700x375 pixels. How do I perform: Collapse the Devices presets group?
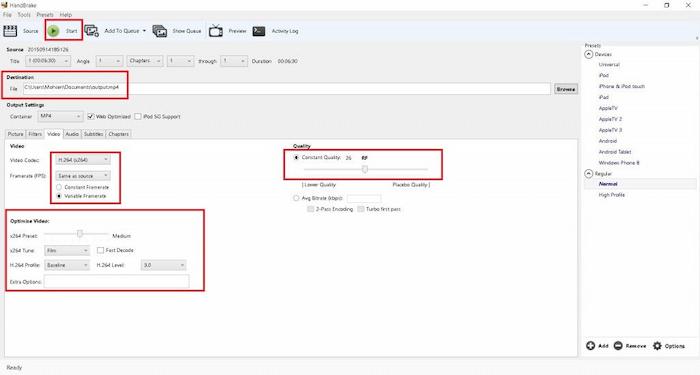click(589, 54)
